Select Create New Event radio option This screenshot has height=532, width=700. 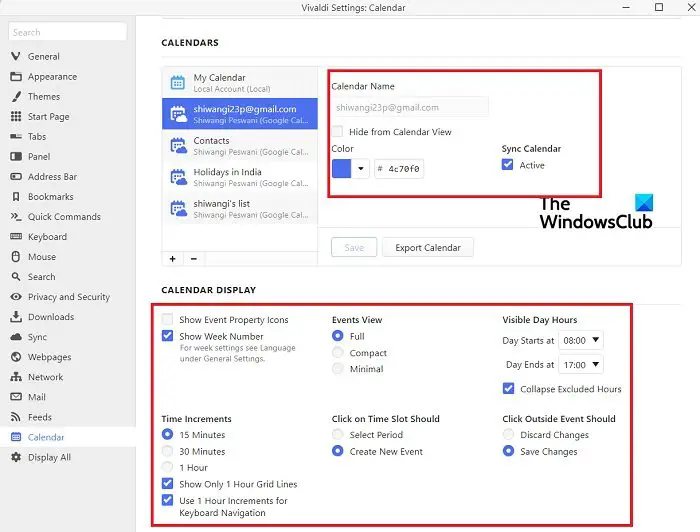click(x=338, y=451)
